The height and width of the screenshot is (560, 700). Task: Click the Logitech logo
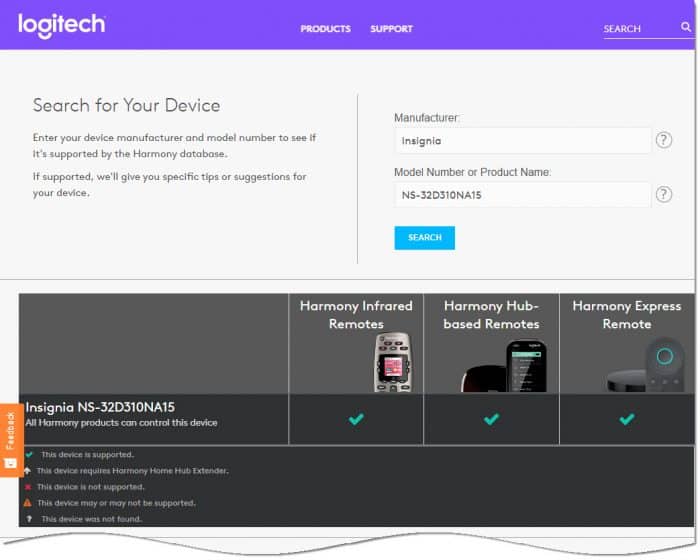62,25
